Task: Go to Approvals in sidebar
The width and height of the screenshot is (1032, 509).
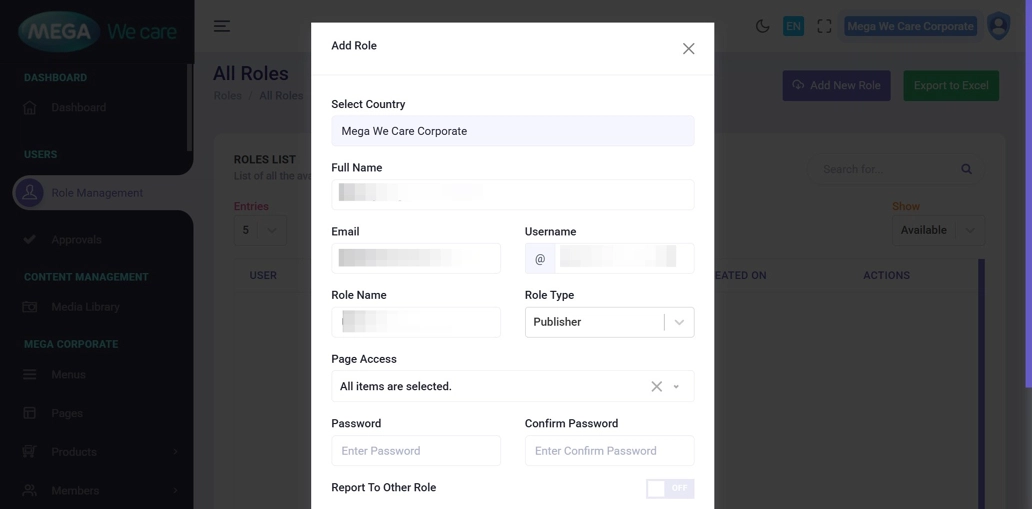Action: pos(76,240)
